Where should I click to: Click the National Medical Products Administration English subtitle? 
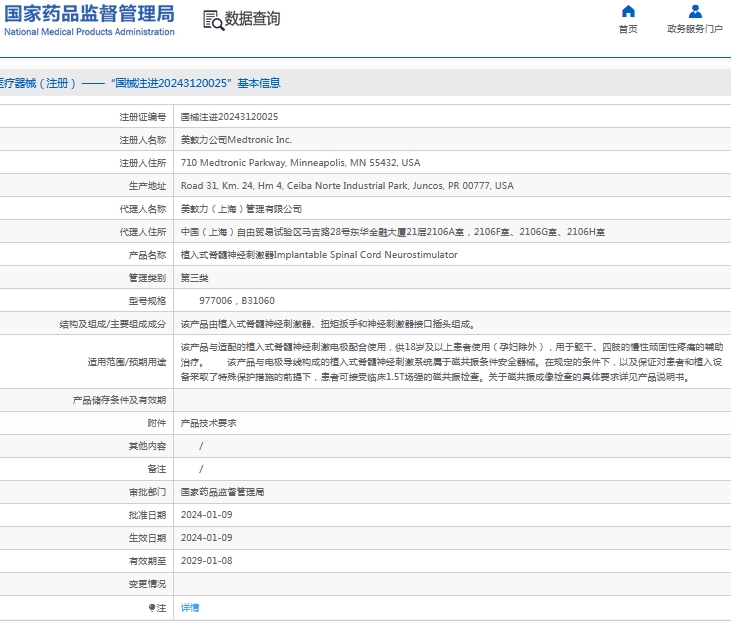tap(90, 32)
